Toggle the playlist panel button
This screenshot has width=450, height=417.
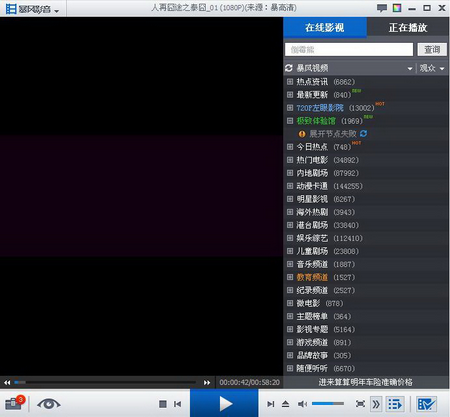[x=395, y=404]
